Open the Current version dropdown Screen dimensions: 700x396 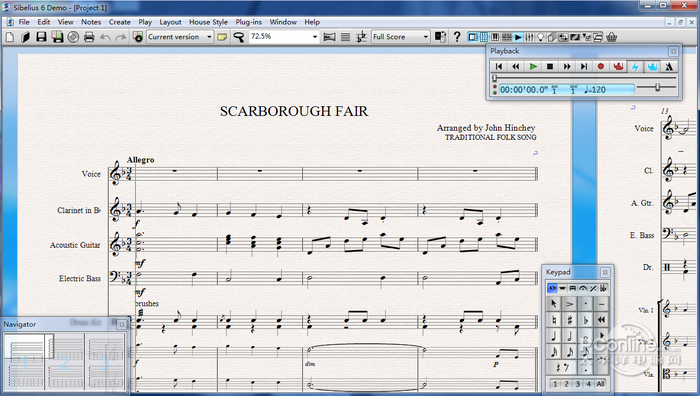tap(180, 37)
